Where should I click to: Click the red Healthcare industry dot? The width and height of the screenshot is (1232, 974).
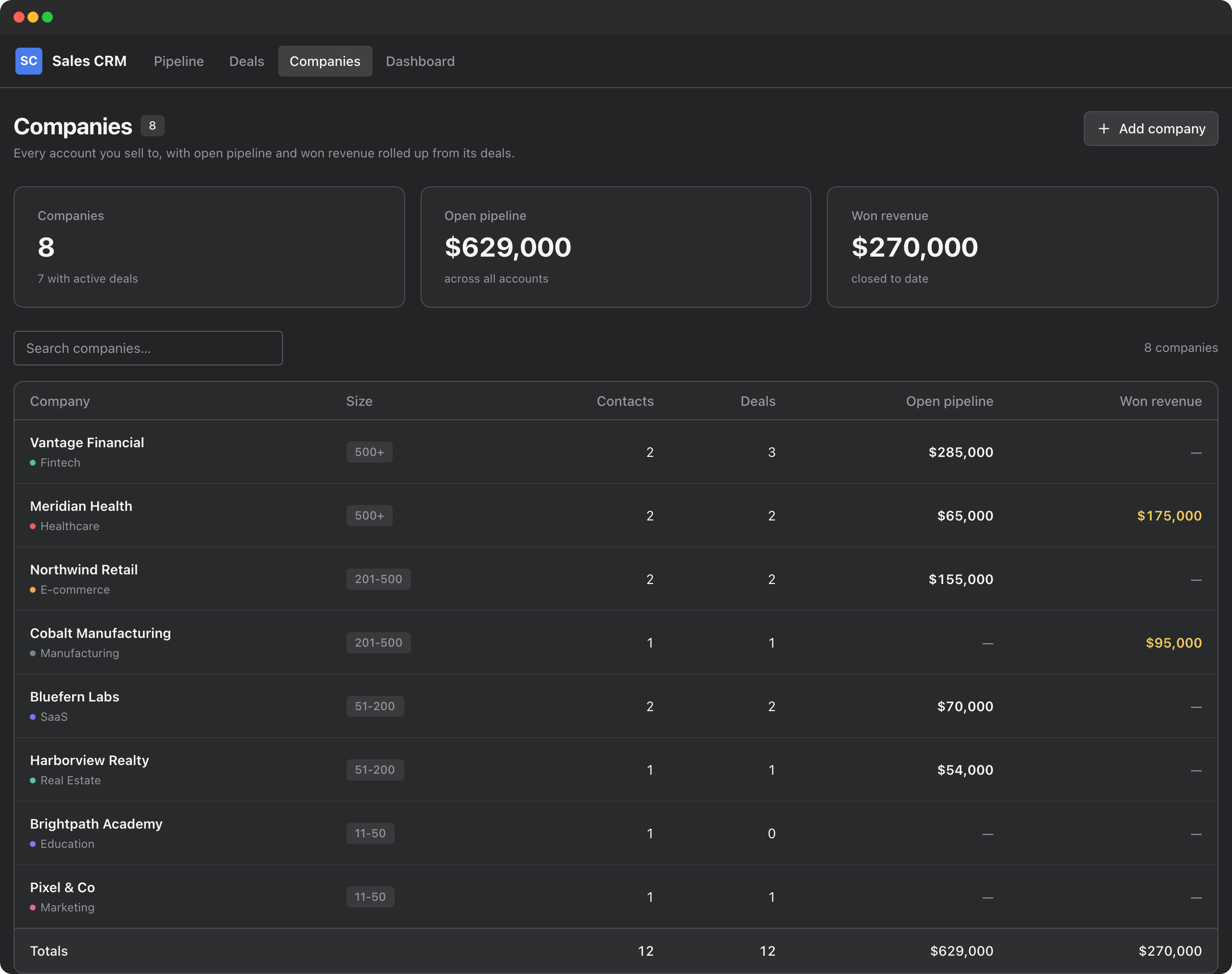click(x=33, y=526)
